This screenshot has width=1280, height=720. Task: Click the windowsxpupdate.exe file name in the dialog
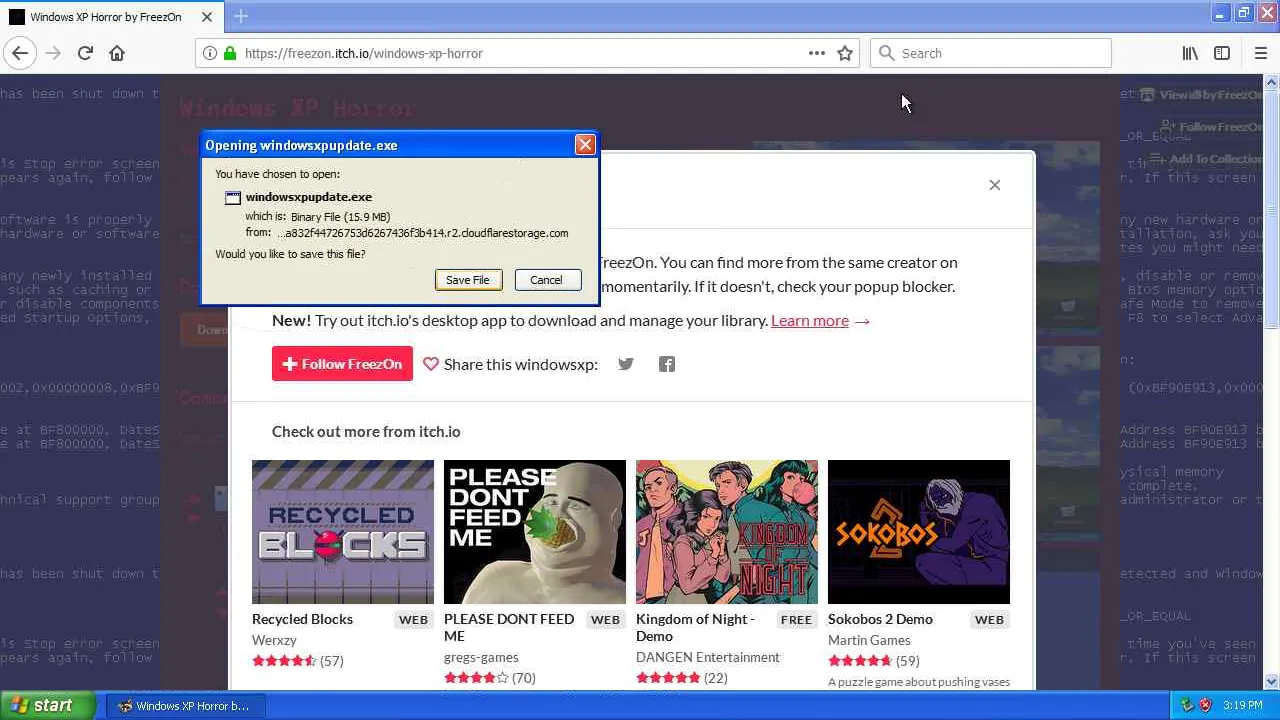pos(309,197)
